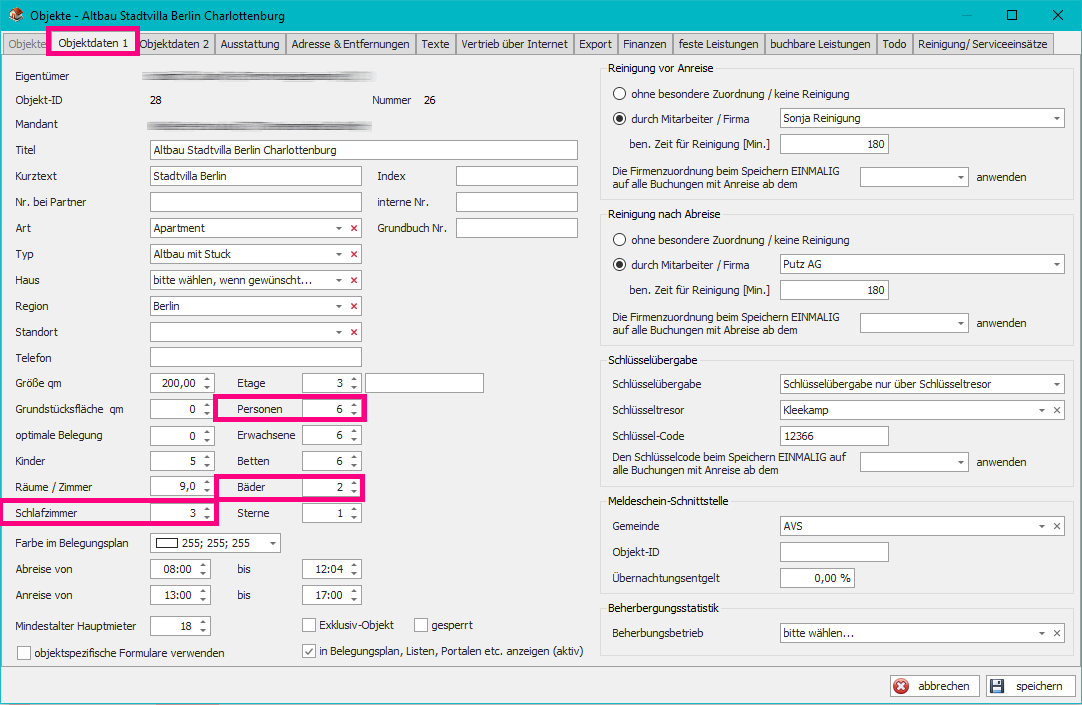Clear the Typ field using red X
This screenshot has height=705, width=1082.
[353, 254]
